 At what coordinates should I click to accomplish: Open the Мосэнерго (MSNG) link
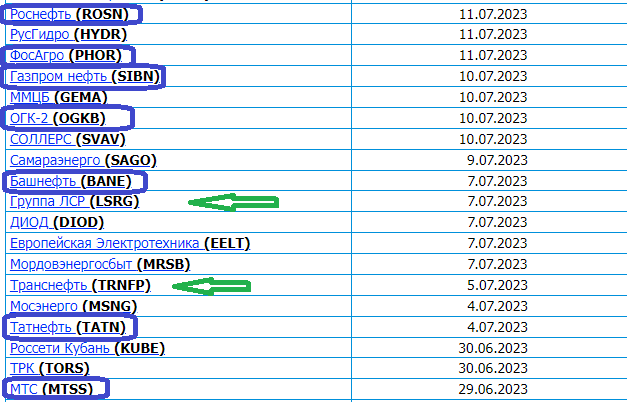click(74, 306)
